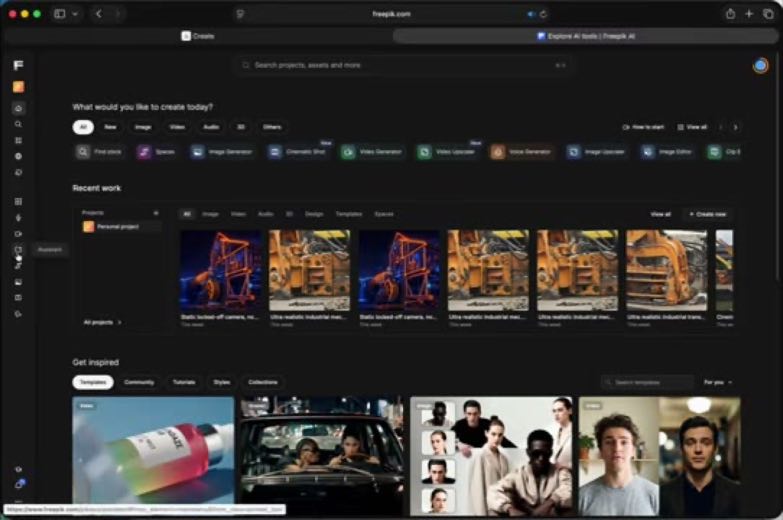This screenshot has height=520, width=783.
Task: Open the colorful bottle template thumbnail
Action: 153,456
